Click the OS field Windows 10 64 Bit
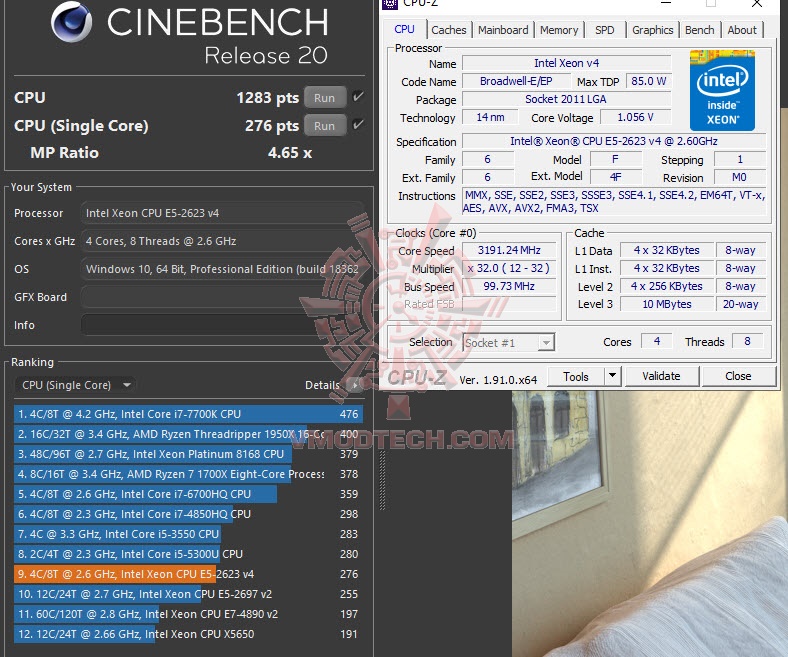 coord(221,269)
